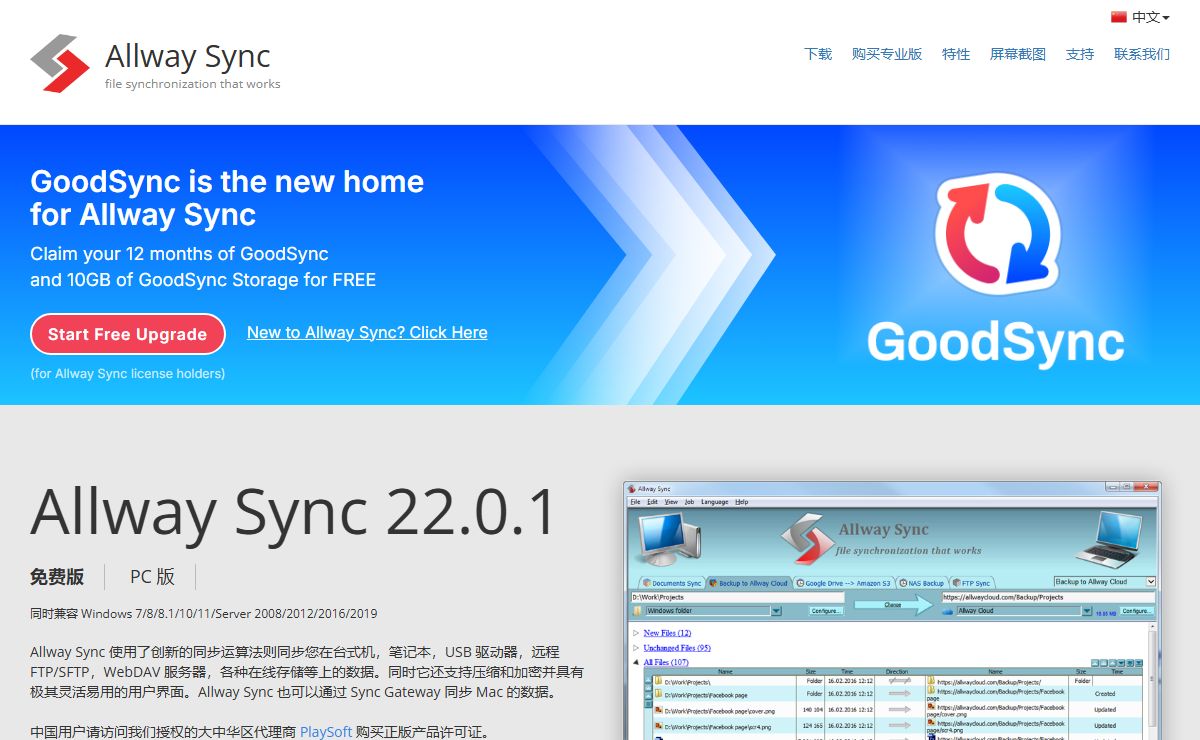The width and height of the screenshot is (1200, 740).
Task: Open the 支持 navigation item
Action: (x=1080, y=54)
